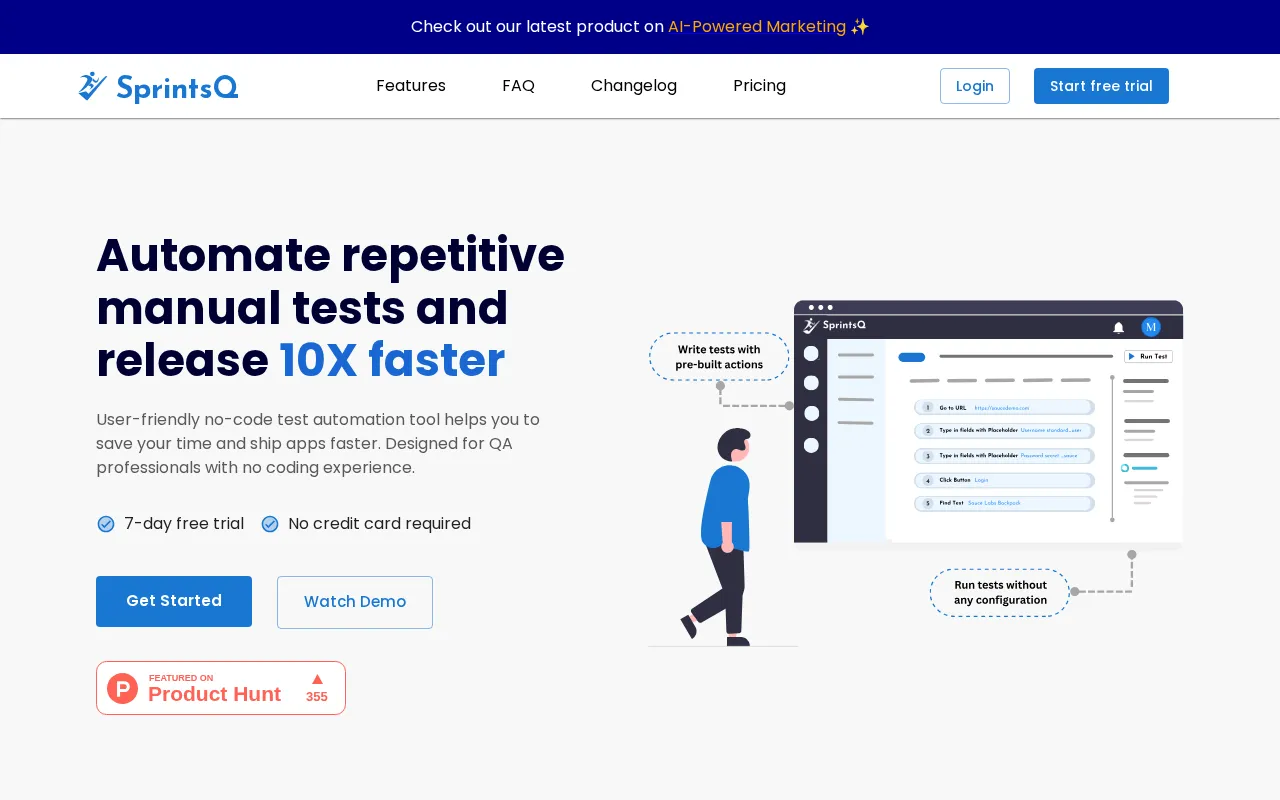Click the 'Click Button Login' step in the illustration
Viewport: 1280px width, 800px height.
(1004, 480)
